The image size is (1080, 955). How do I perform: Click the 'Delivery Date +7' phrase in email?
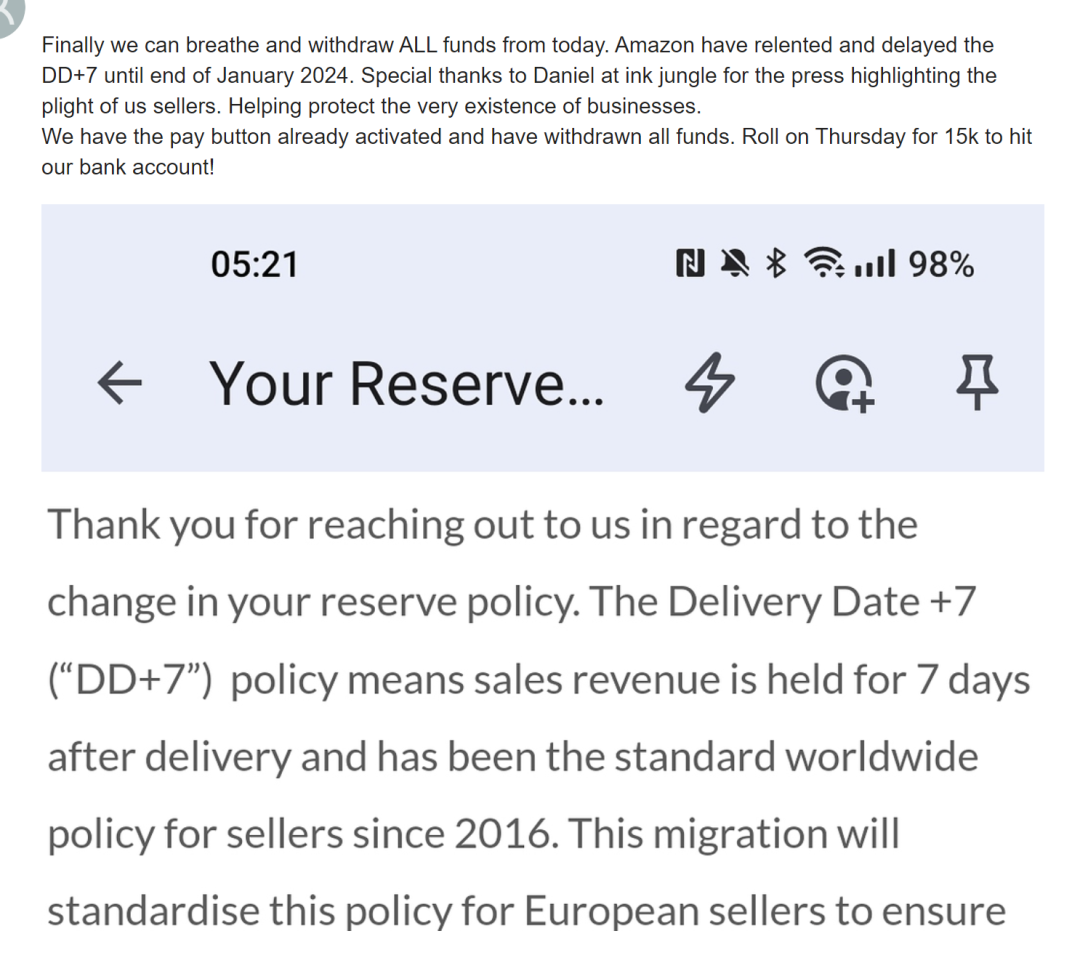[820, 602]
